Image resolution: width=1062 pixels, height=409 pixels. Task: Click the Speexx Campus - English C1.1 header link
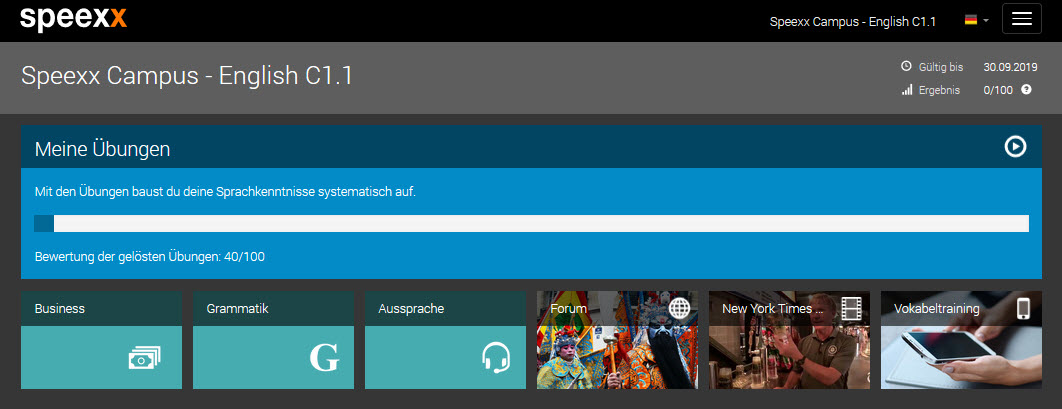tap(853, 21)
